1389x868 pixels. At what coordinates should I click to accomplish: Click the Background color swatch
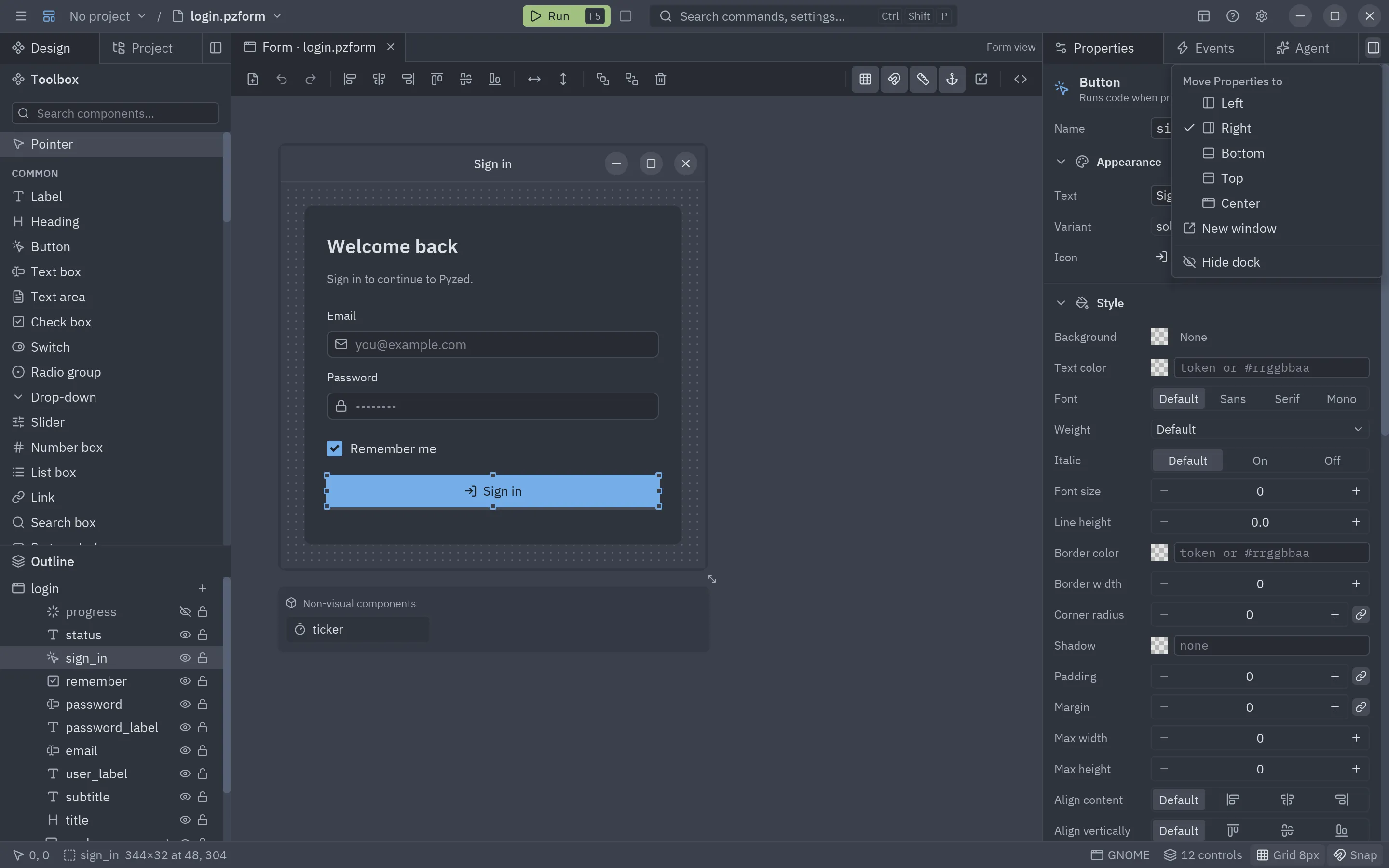1159,337
